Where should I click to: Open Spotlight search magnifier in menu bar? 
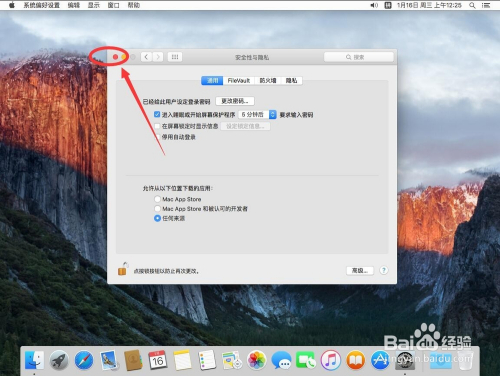(472, 5)
